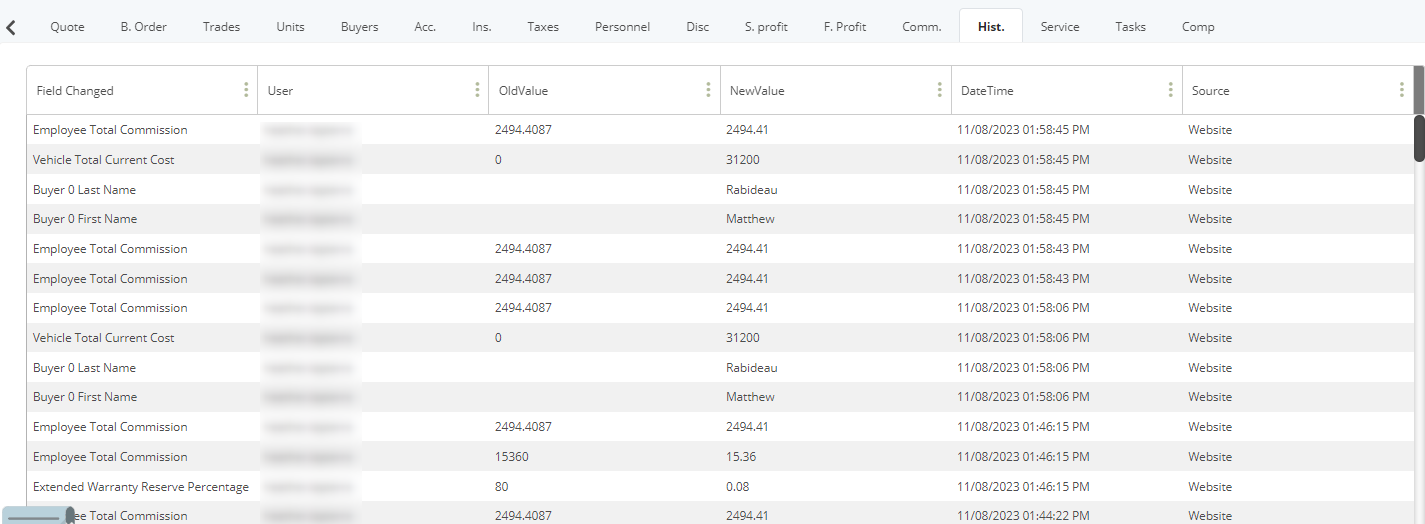Open the Comp tab
Image resolution: width=1425 pixels, height=524 pixels.
coord(1198,27)
